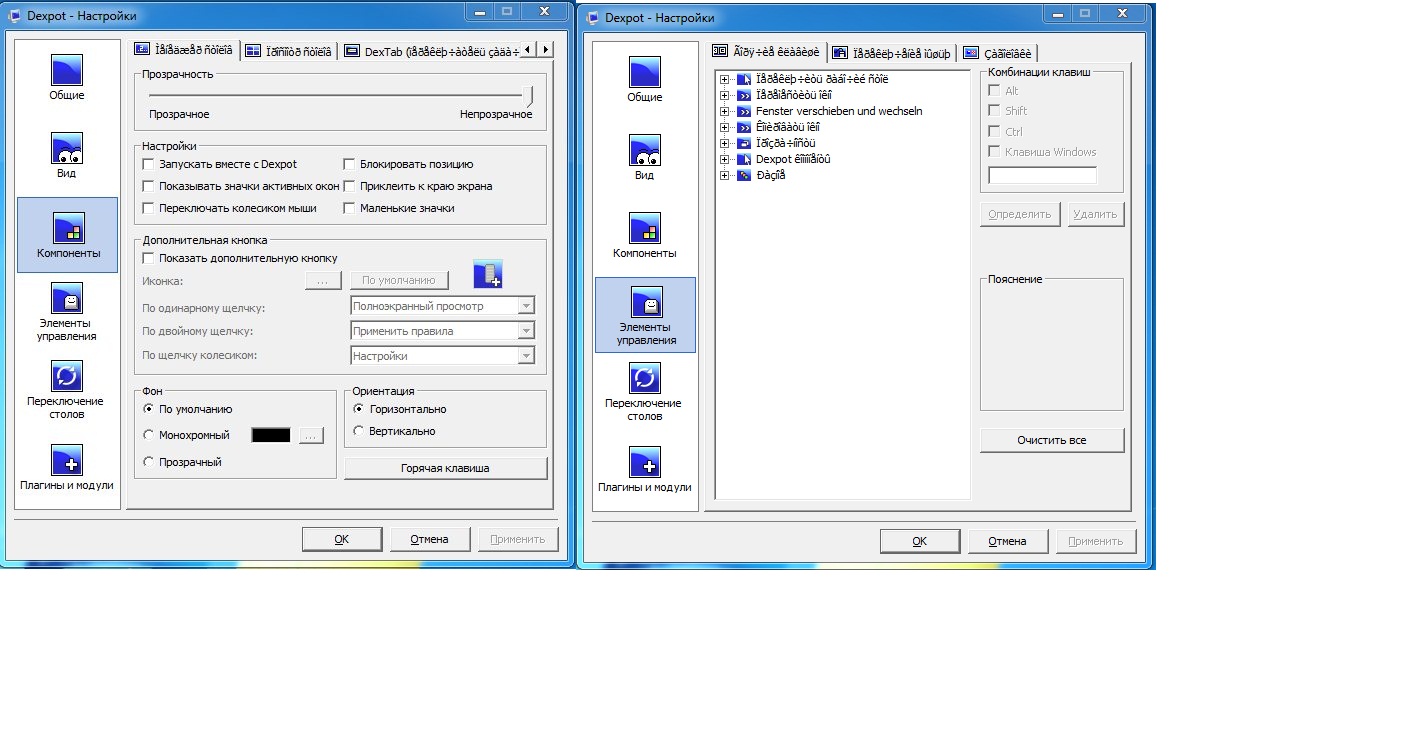Select right window tab with mouse icon
1416x740 pixels.
(892, 53)
